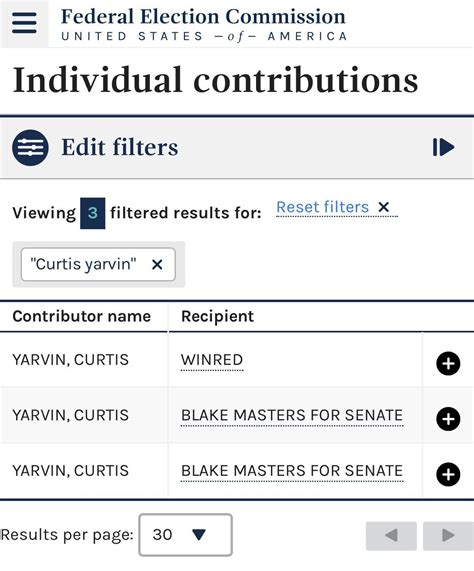Click the Edit filters sliders icon
The width and height of the screenshot is (474, 571).
30,148
